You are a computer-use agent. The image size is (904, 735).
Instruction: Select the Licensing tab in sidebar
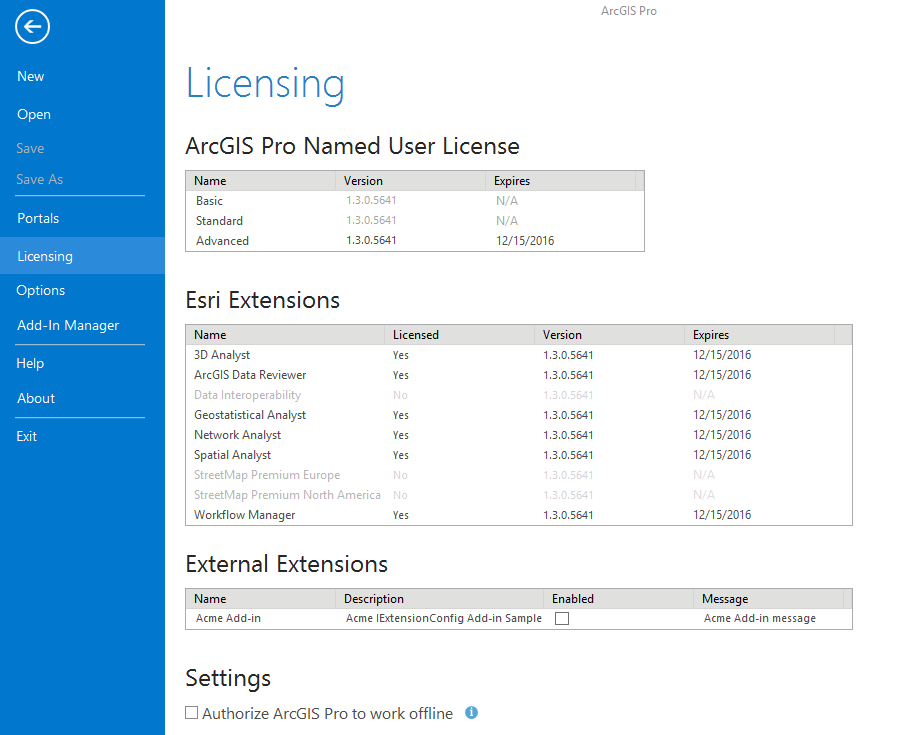coord(45,256)
